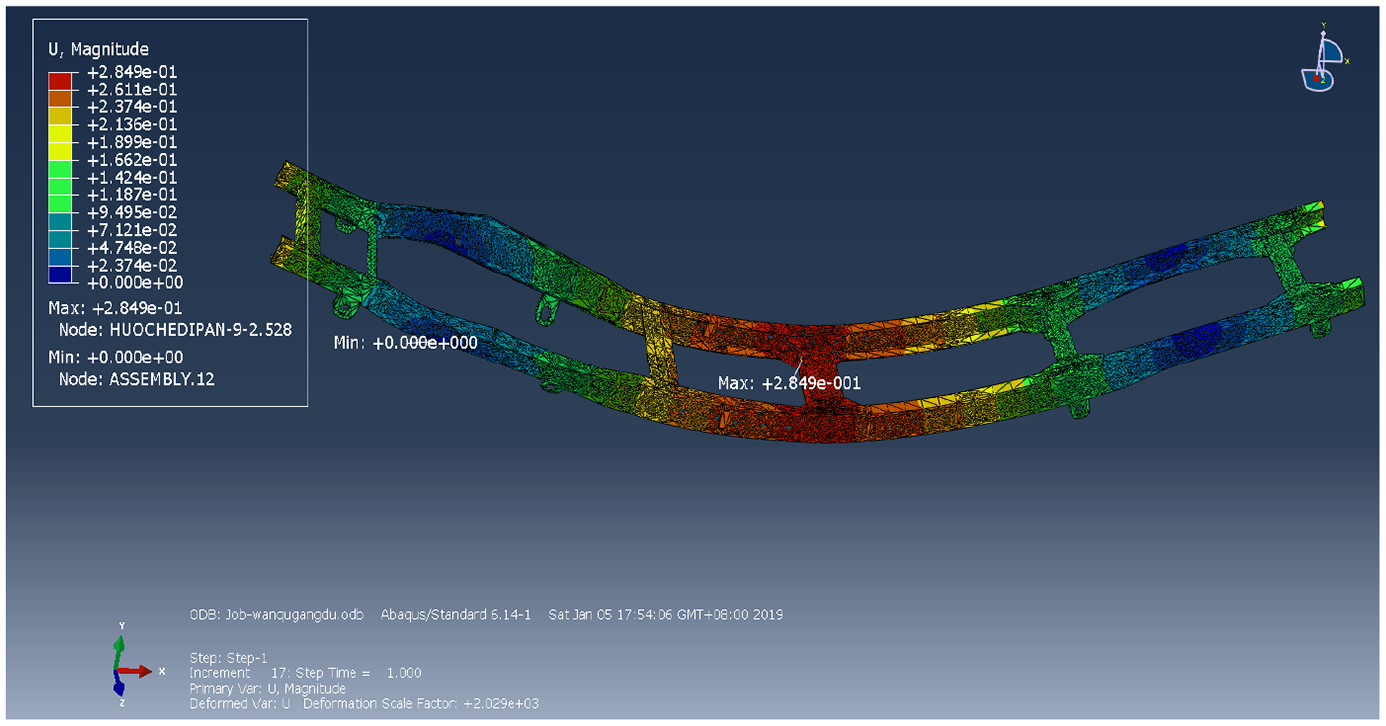Image resolution: width=1386 pixels, height=726 pixels.
Task: Click the Primary Var: U, Magnitude line
Action: click(x=268, y=689)
